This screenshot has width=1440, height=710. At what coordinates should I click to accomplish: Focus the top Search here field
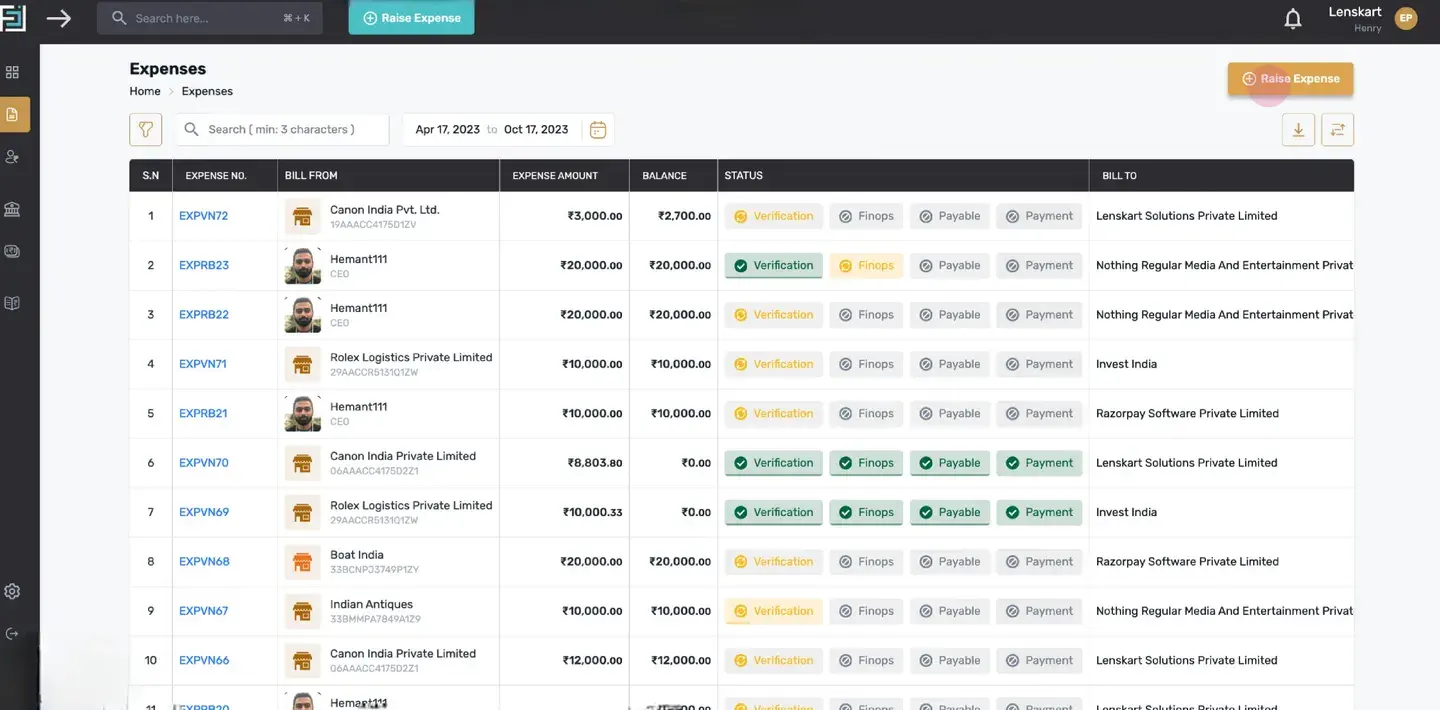210,18
